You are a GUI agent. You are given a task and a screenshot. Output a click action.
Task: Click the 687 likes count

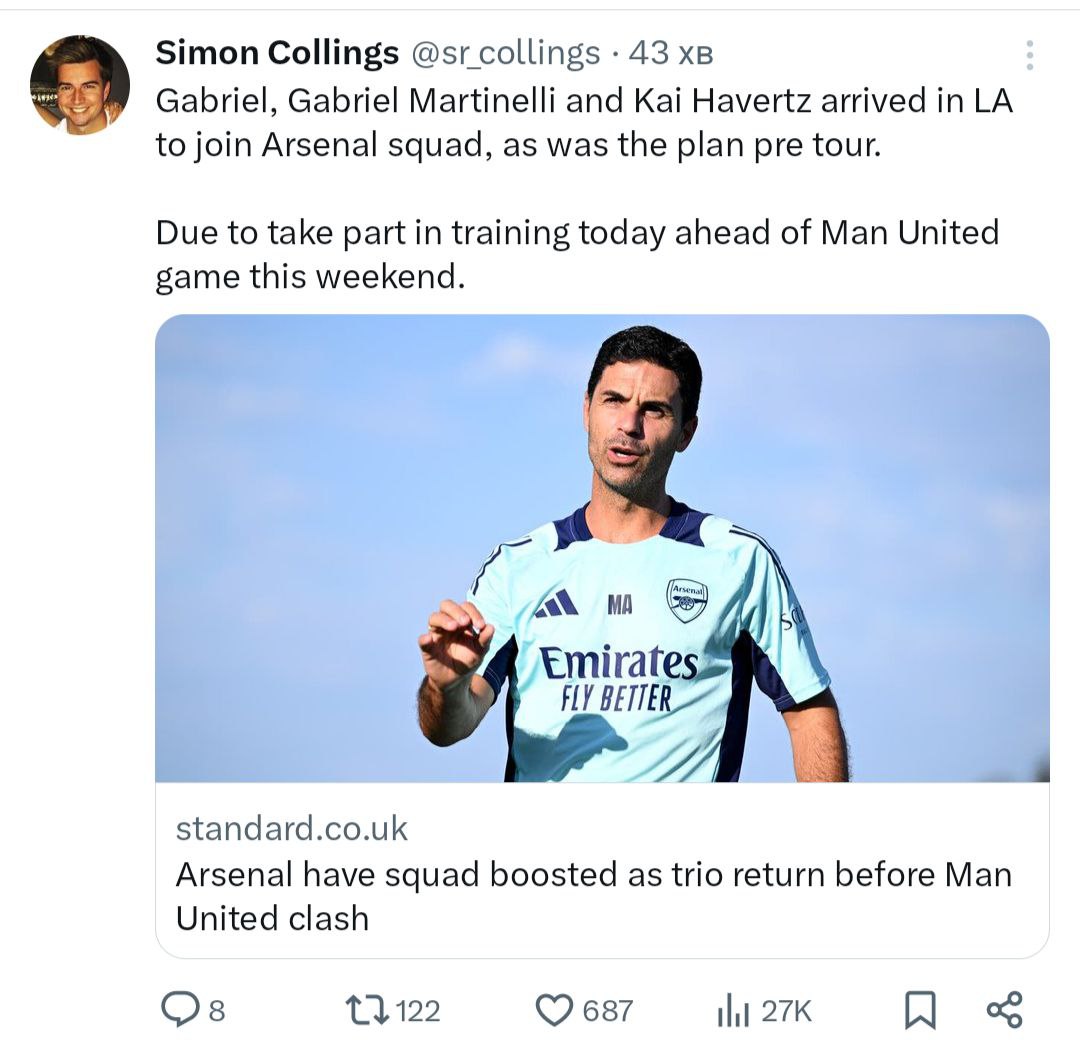click(x=607, y=1011)
